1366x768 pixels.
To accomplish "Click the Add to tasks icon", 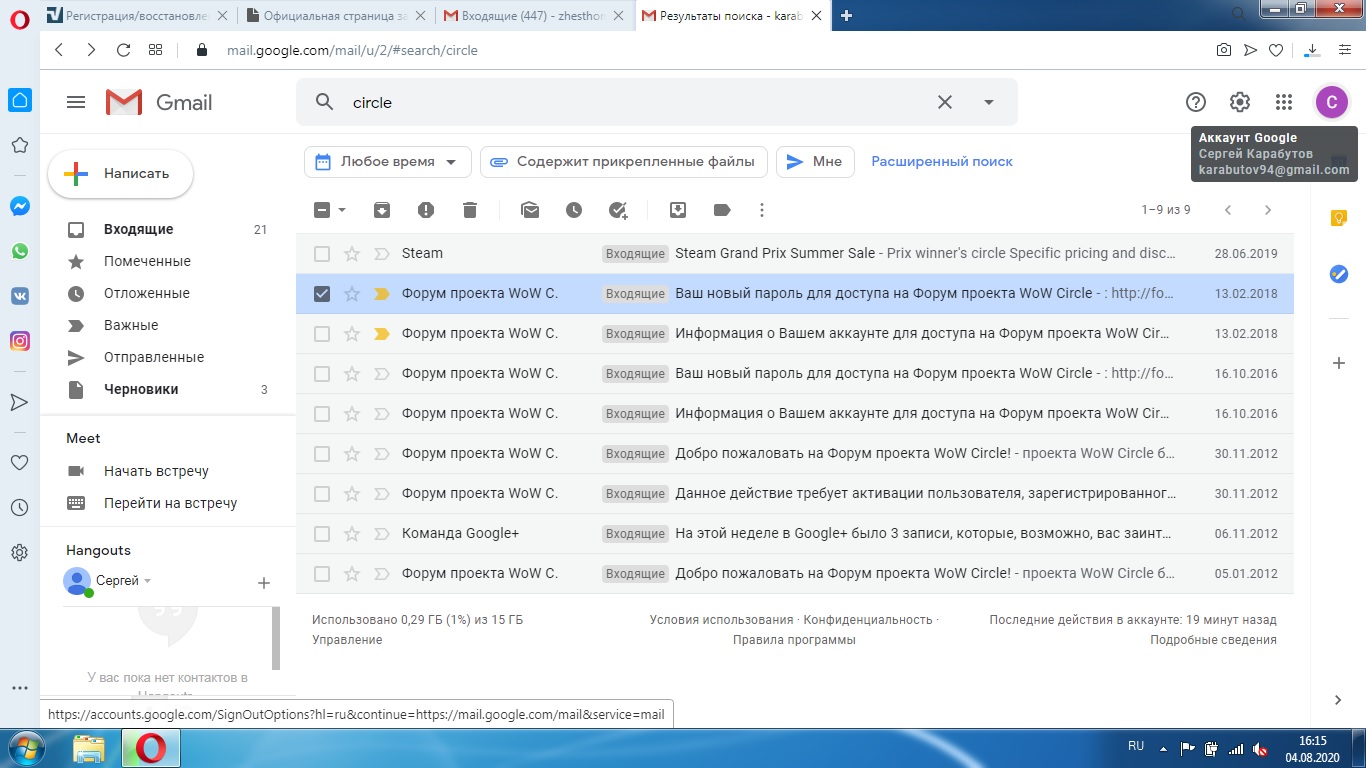I will 618,210.
